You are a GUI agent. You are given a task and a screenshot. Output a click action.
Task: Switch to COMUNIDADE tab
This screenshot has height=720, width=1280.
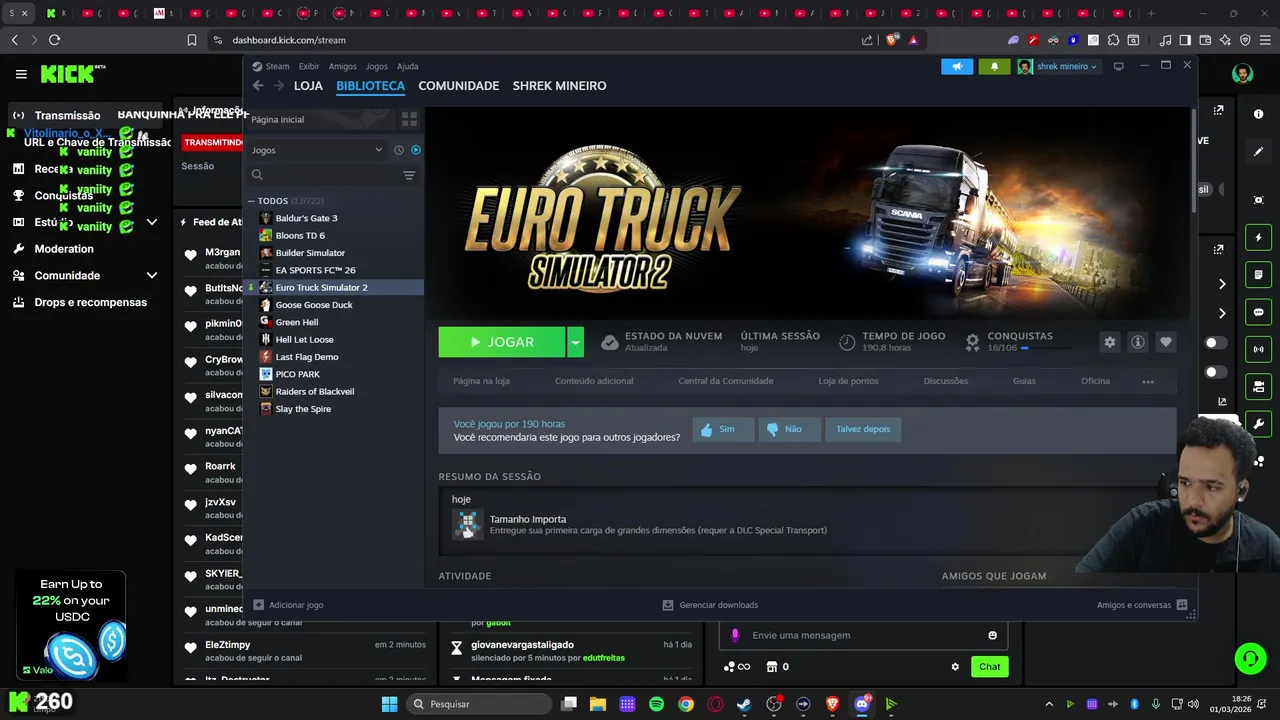coord(459,86)
